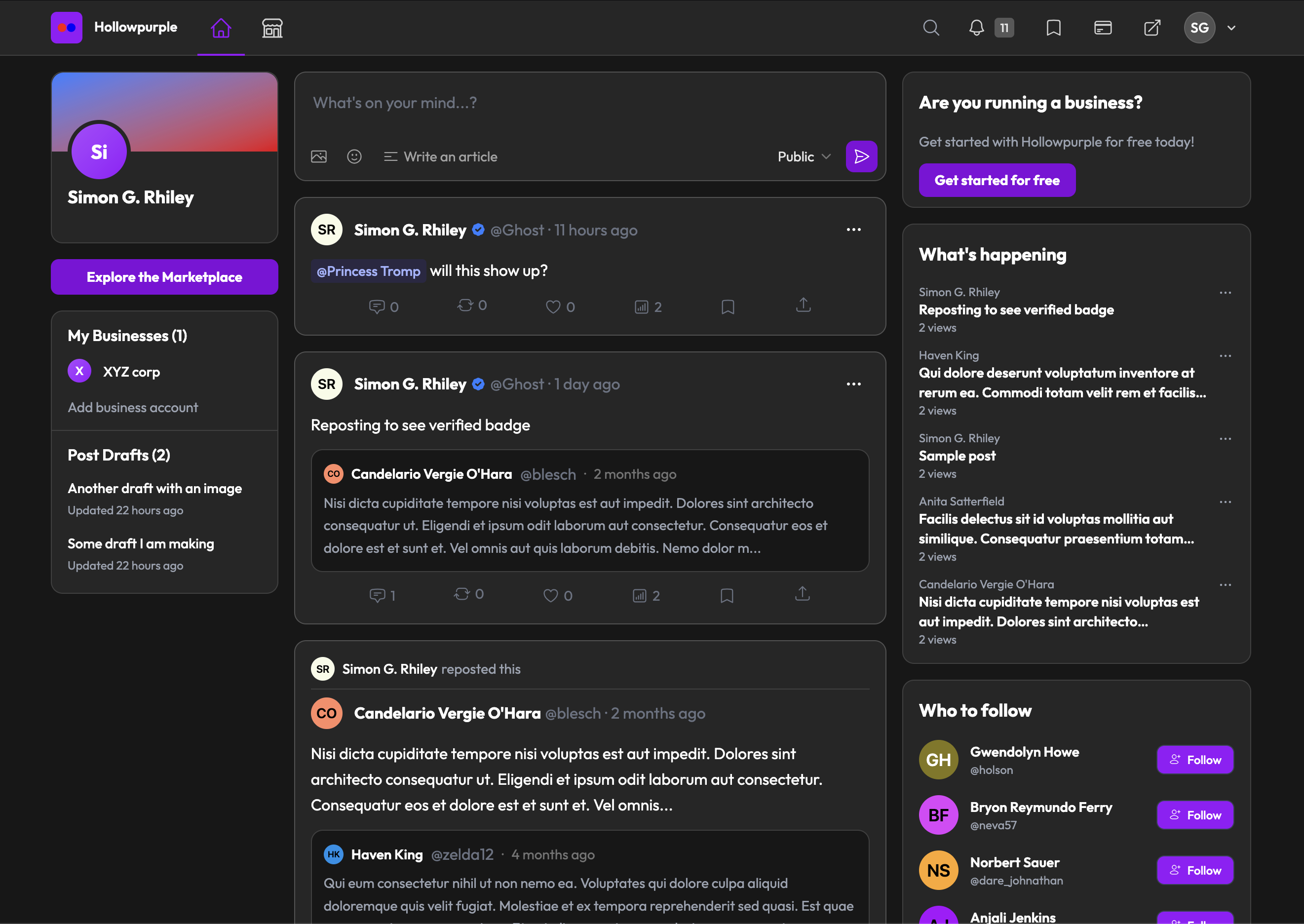Bookmark the 'Reposting to see verified badge' post
The image size is (1304, 924).
(727, 595)
